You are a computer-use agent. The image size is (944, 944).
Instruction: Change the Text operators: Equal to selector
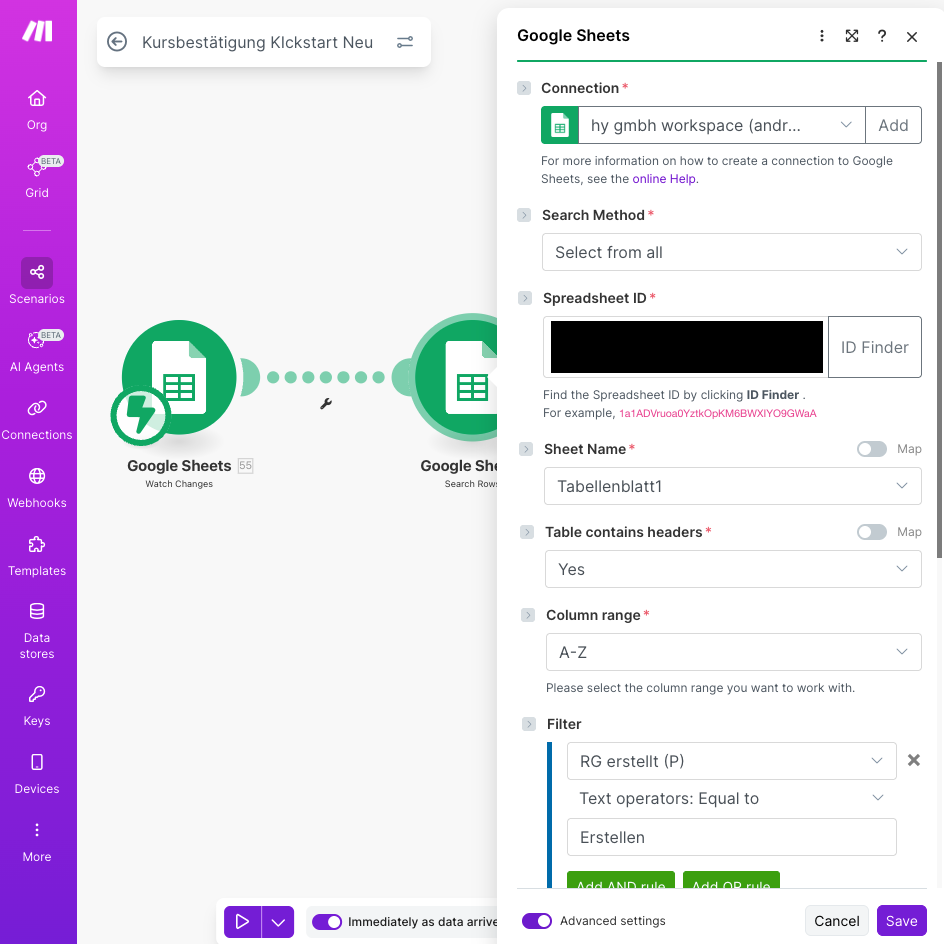(x=731, y=798)
